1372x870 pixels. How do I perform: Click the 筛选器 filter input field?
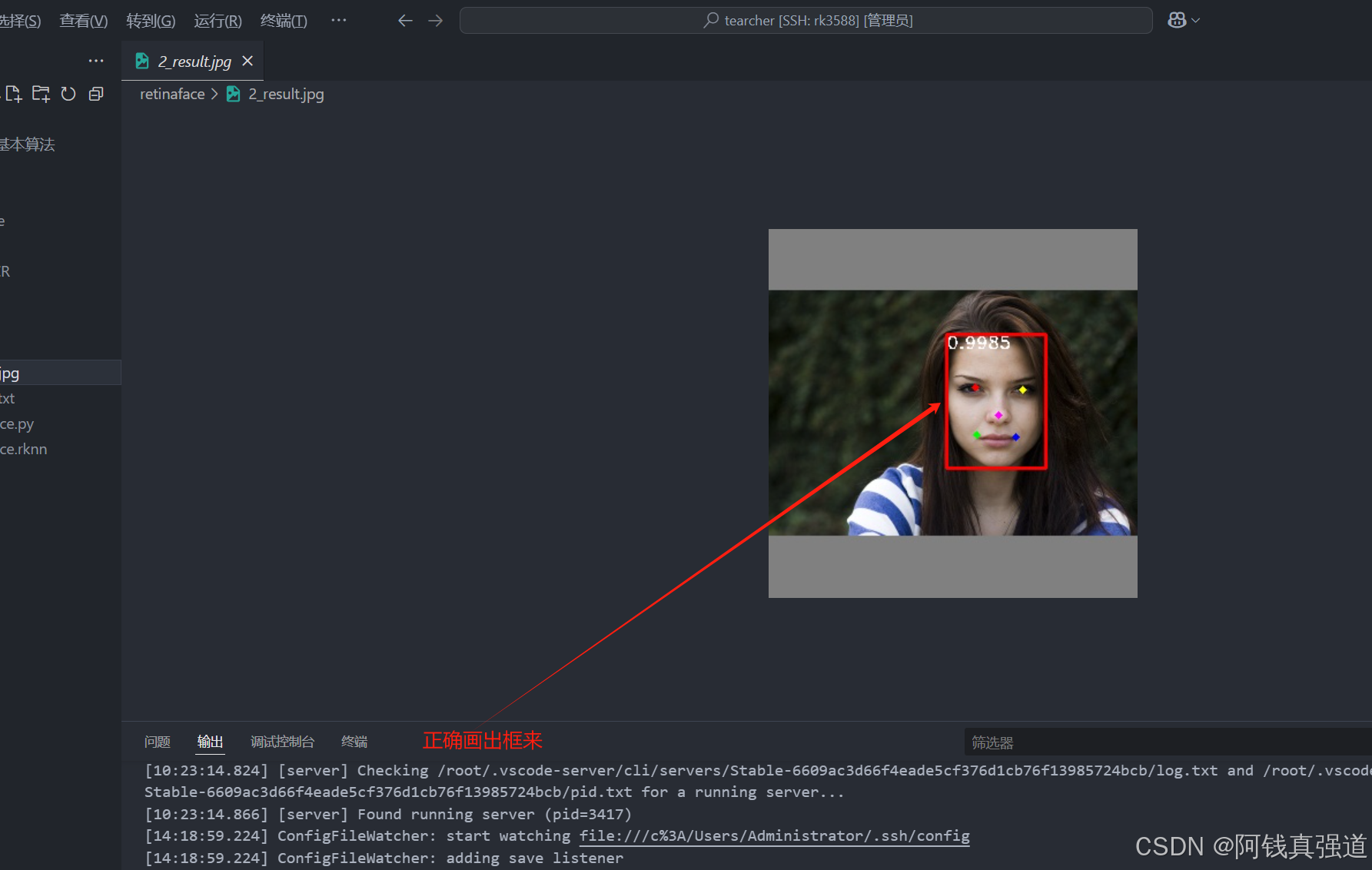[x=1168, y=742]
